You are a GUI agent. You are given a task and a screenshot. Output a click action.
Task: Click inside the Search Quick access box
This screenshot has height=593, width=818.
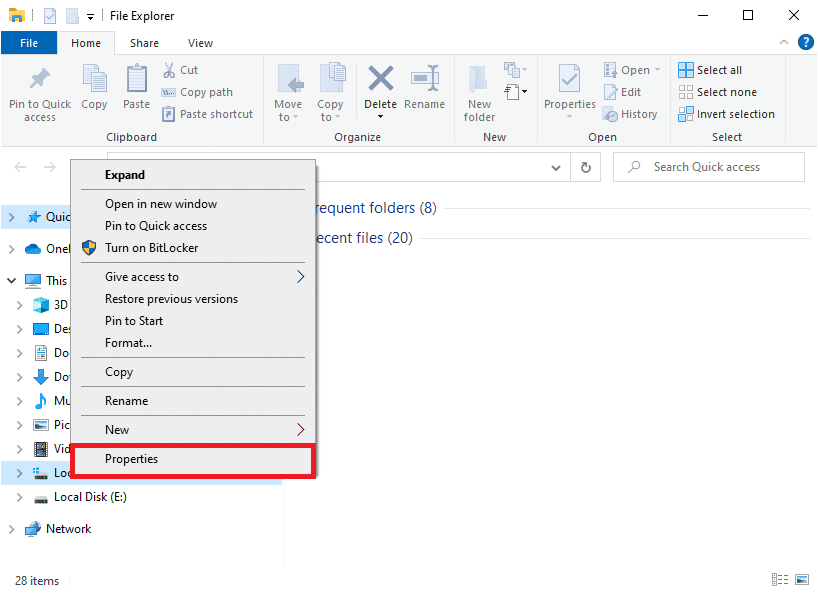708,167
